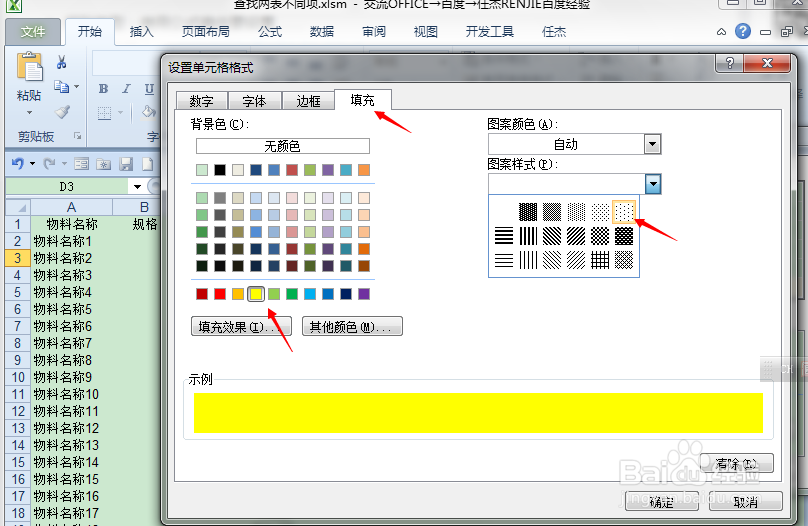Open the 开发工具 ribbon tab
This screenshot has height=526, width=808.
click(490, 31)
